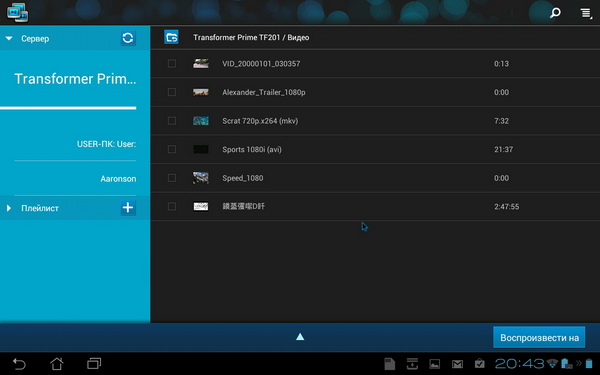Click the folder-up icon beside Transformer Prime TF201
The image size is (600, 375).
[x=171, y=37]
